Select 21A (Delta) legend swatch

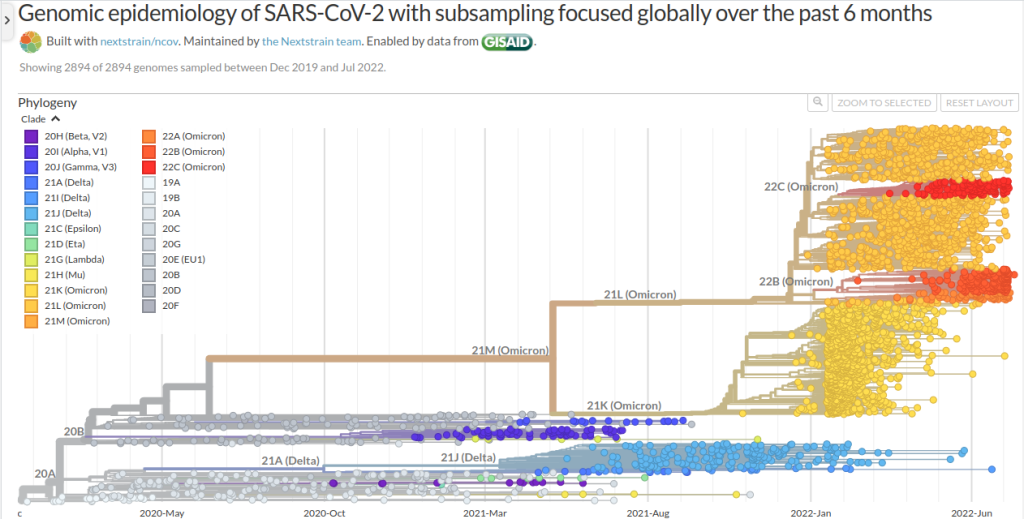click(31, 182)
